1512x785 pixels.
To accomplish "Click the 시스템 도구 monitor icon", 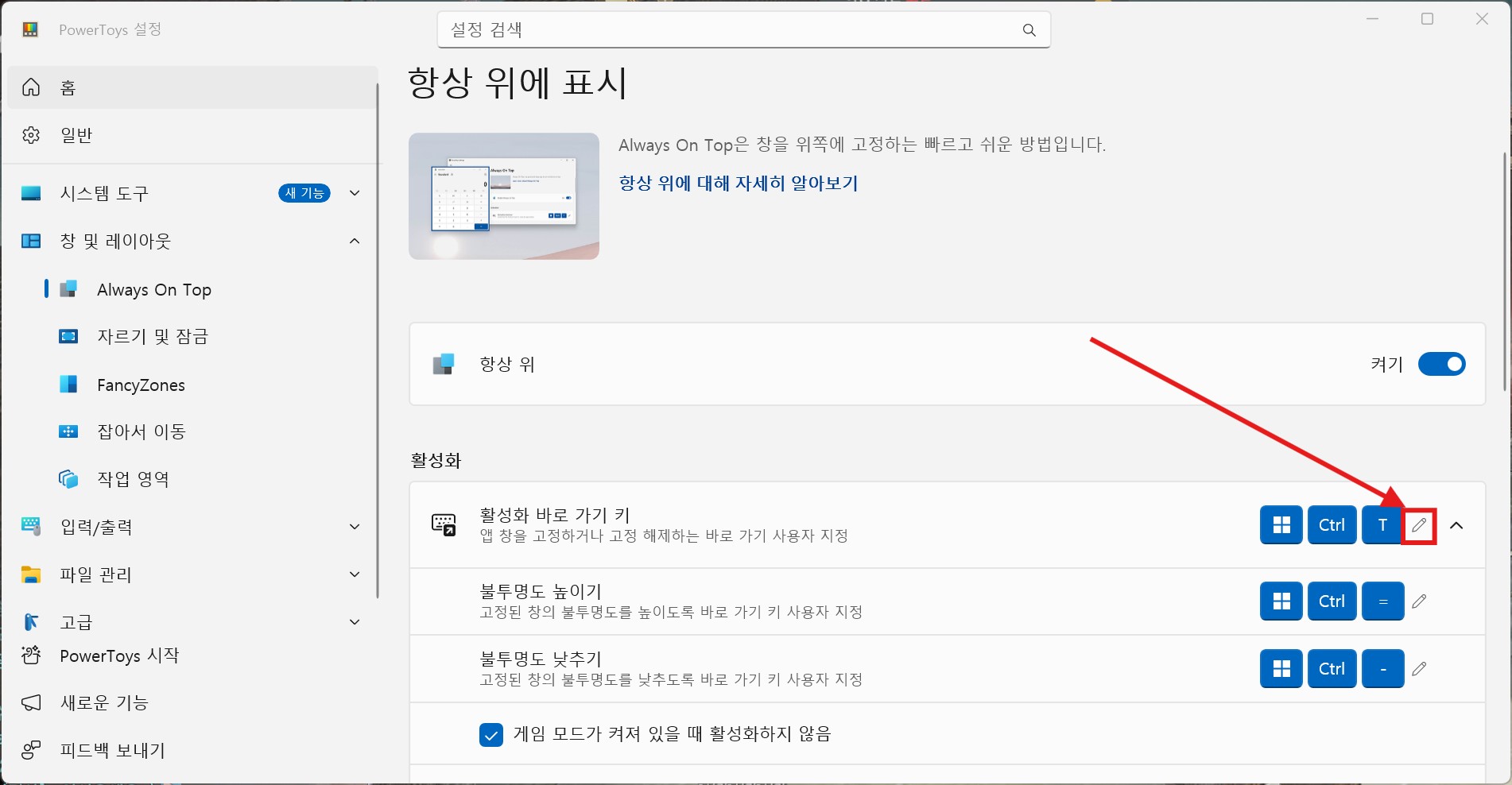I will [x=31, y=193].
